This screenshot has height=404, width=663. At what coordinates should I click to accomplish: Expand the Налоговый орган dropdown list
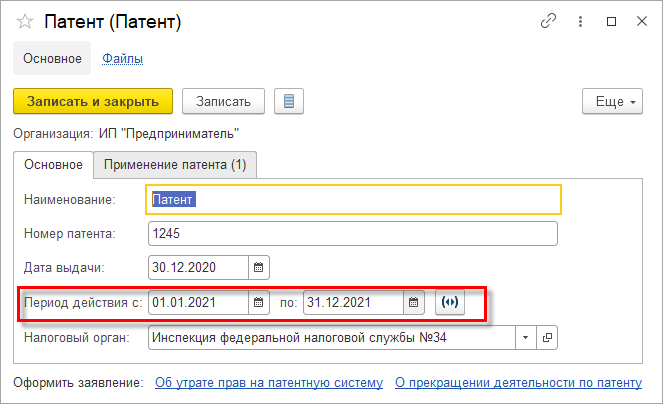527,338
